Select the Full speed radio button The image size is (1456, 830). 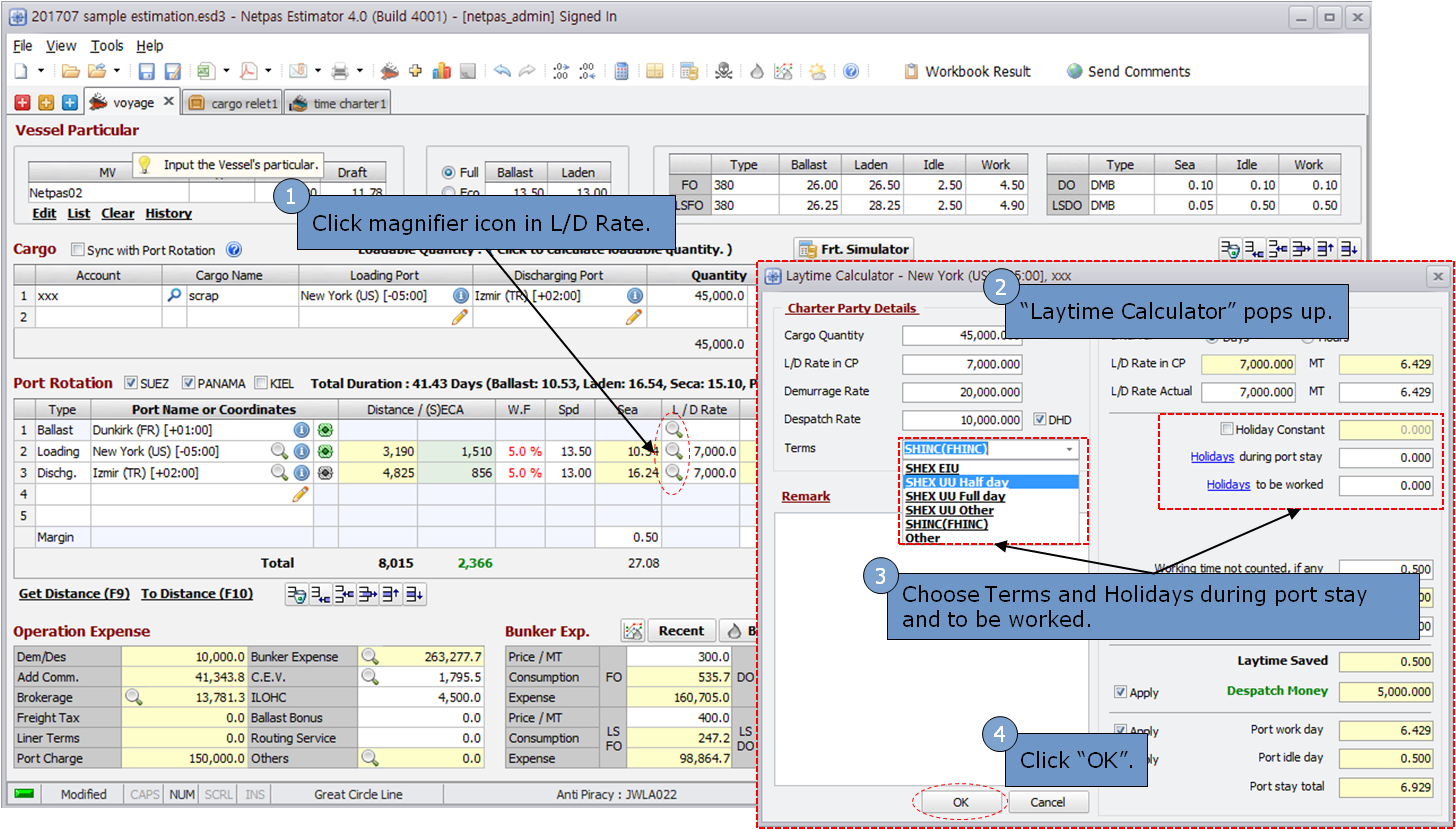447,172
